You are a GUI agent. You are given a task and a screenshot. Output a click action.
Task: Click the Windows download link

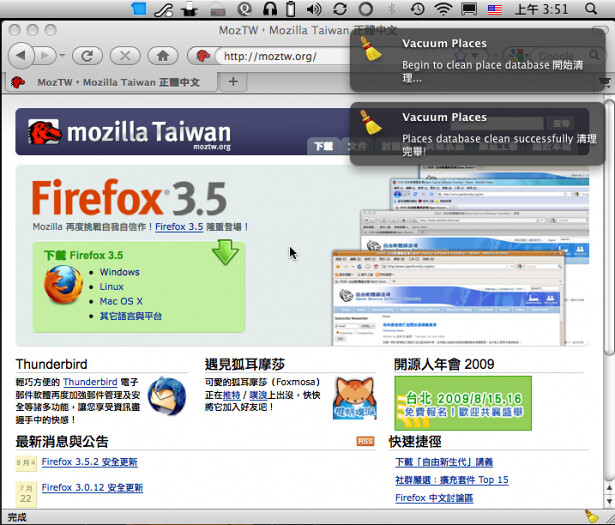(x=119, y=272)
